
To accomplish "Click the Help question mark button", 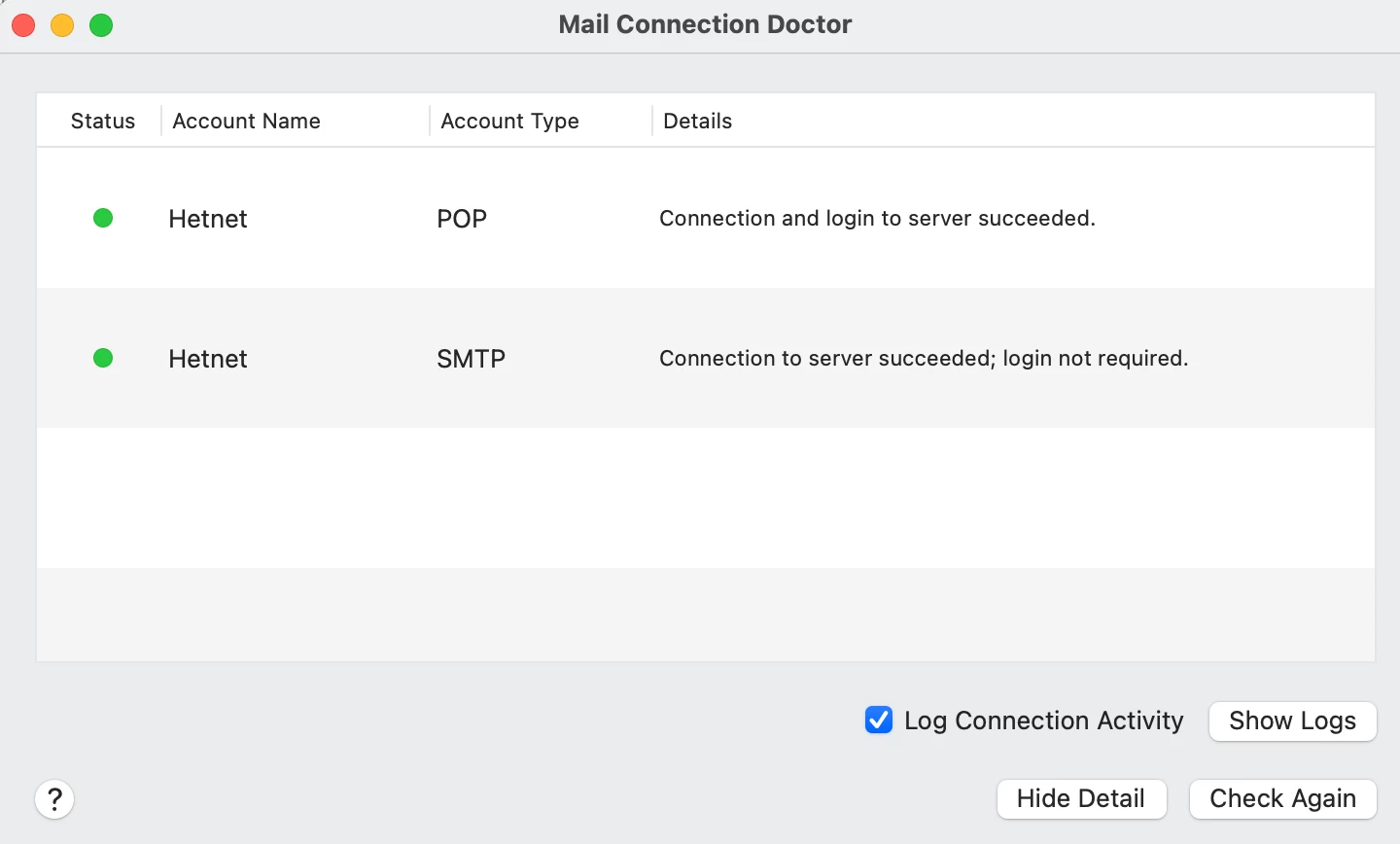I will click(54, 799).
